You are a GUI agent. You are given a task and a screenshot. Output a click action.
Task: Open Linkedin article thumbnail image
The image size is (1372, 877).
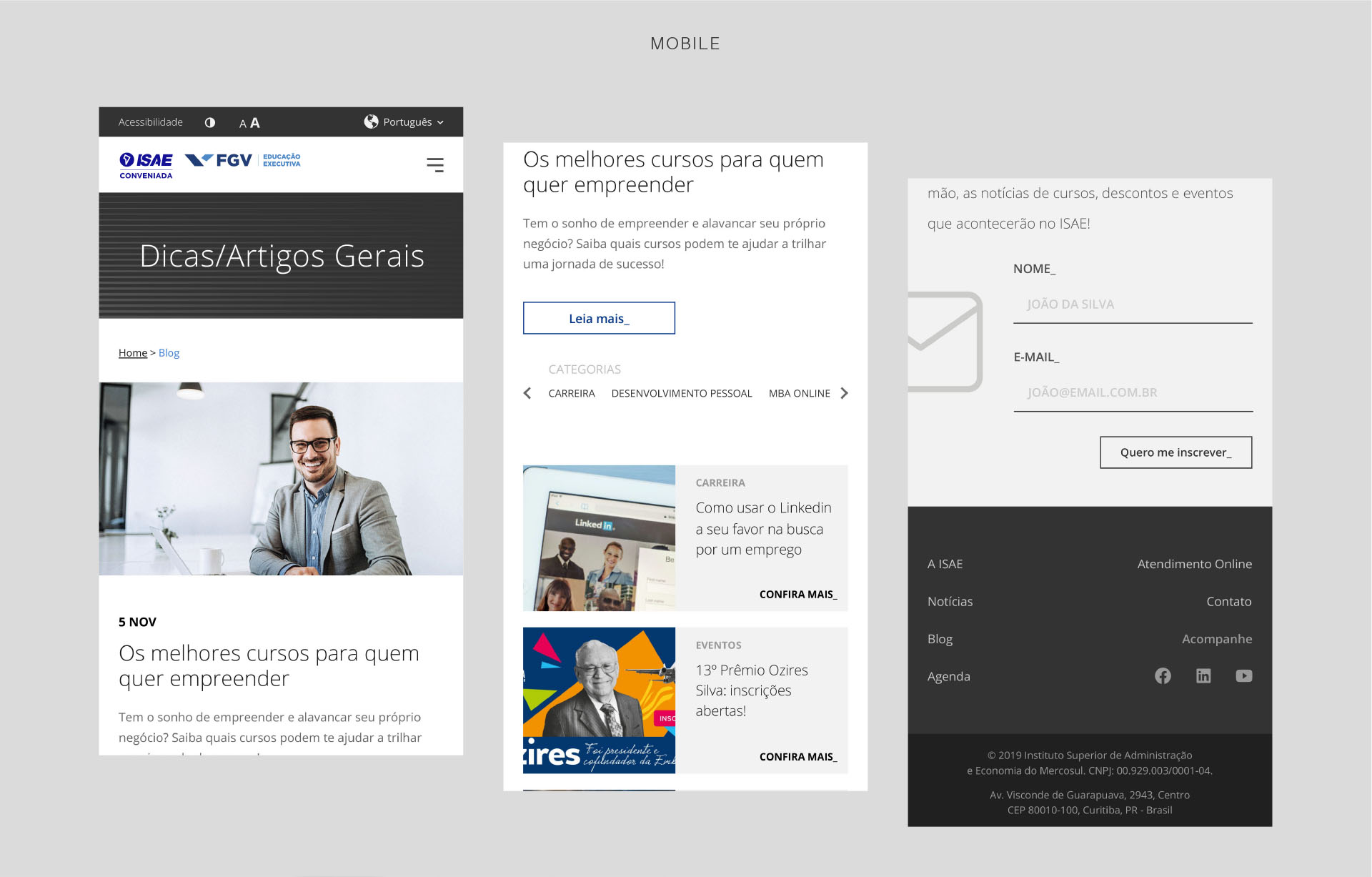click(599, 538)
